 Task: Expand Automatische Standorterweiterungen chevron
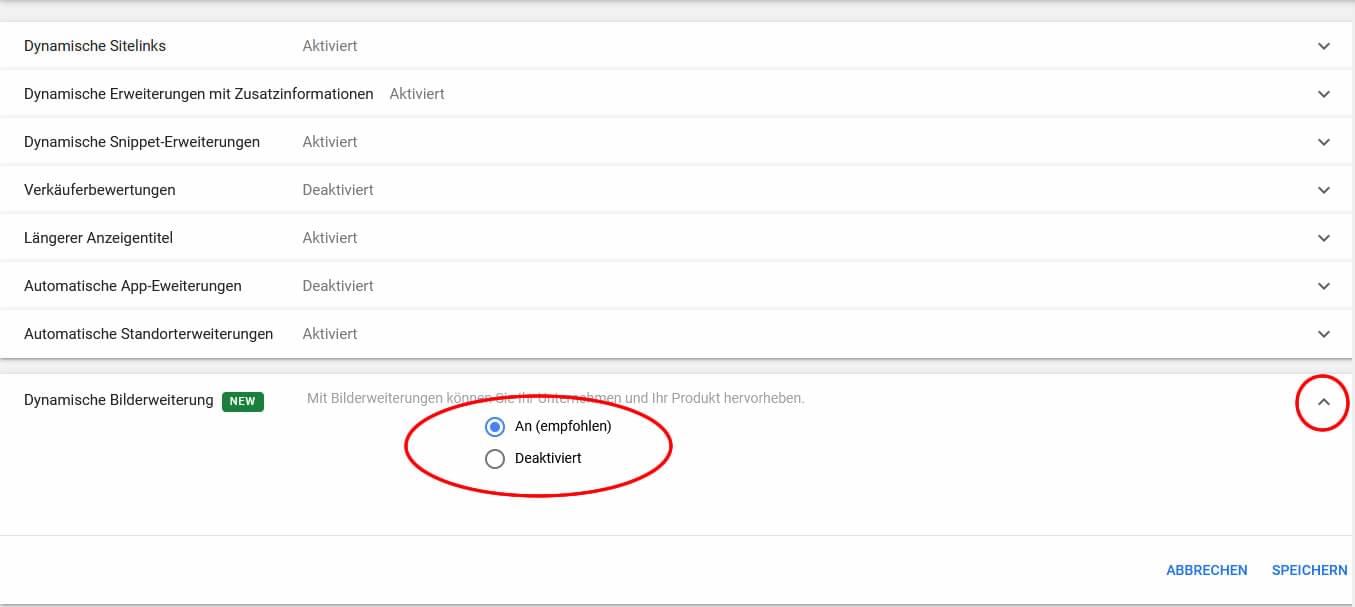(x=1324, y=334)
